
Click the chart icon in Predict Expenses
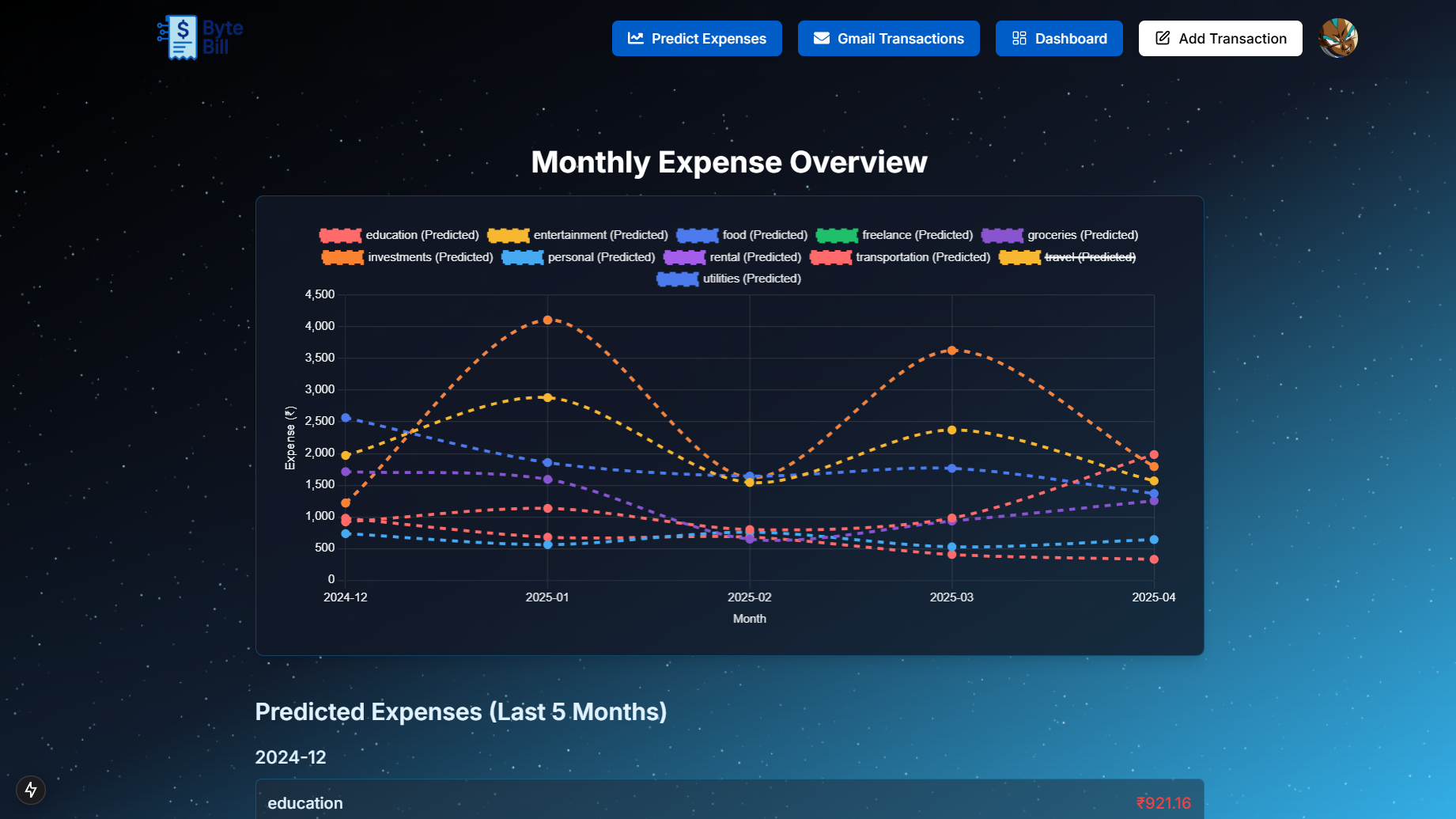pos(635,39)
